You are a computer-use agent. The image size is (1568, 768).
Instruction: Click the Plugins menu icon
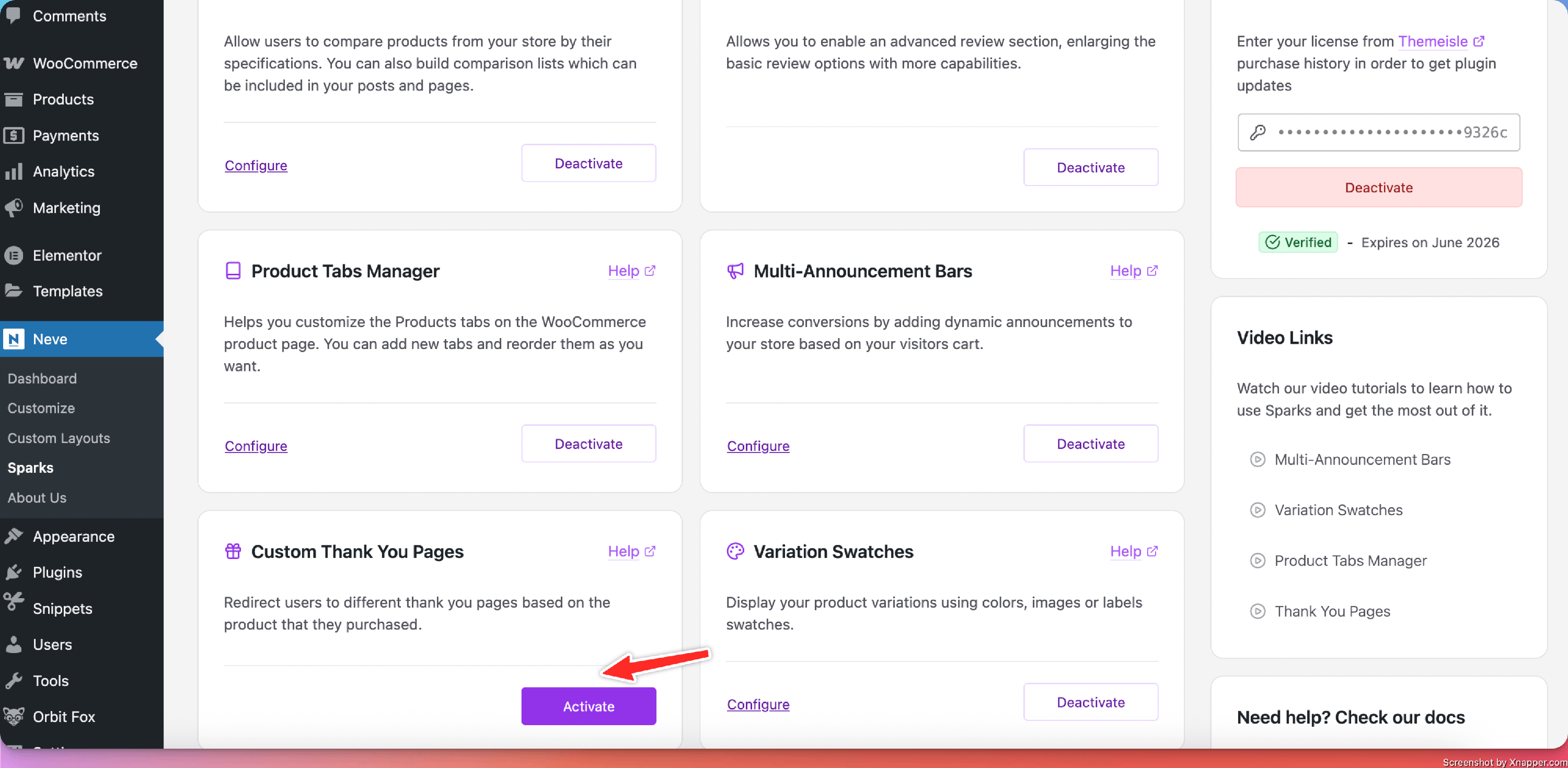[14, 572]
